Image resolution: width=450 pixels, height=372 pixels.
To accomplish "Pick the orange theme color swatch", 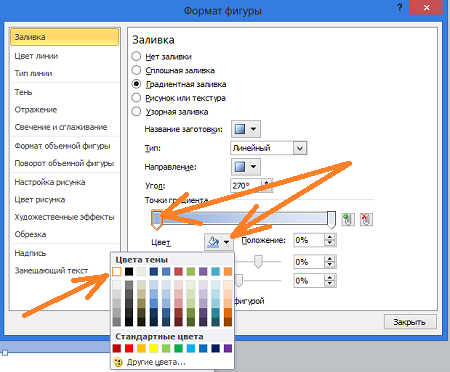I will [x=228, y=272].
